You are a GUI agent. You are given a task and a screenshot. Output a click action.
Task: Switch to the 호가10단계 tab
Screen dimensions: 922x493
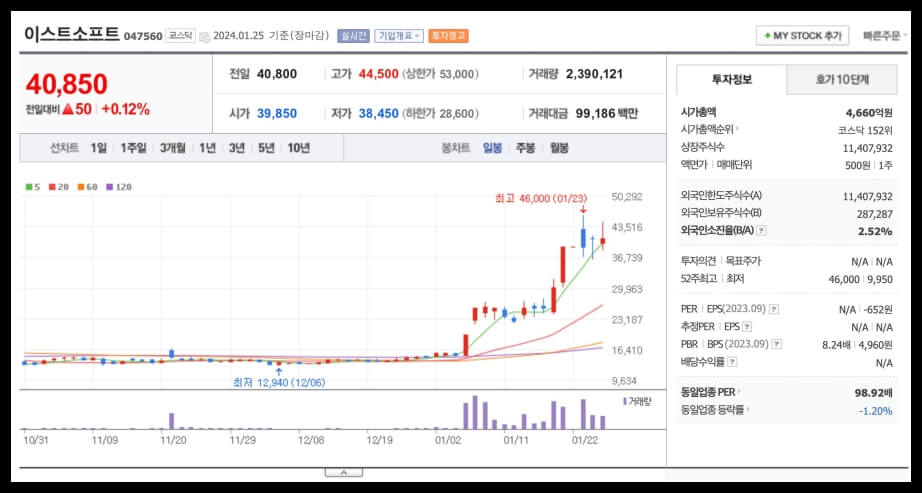click(842, 79)
